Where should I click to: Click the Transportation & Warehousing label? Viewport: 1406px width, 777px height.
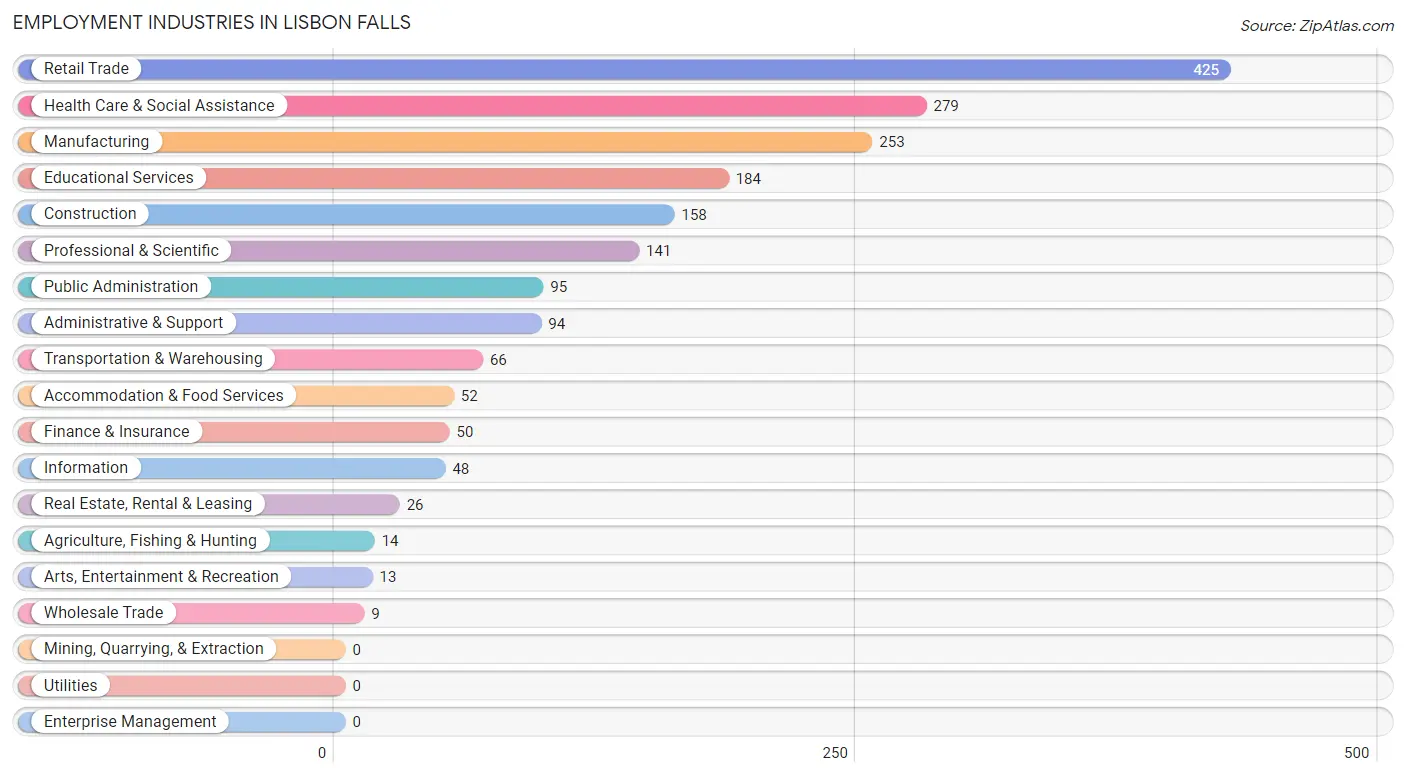click(153, 359)
